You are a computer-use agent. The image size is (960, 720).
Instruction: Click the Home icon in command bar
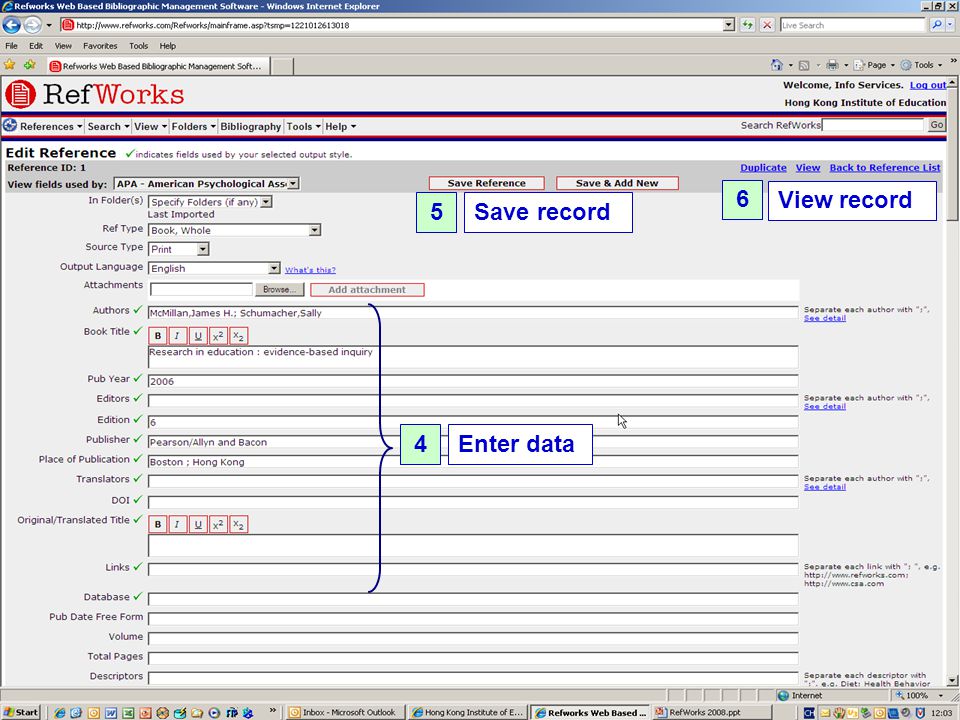(x=777, y=65)
